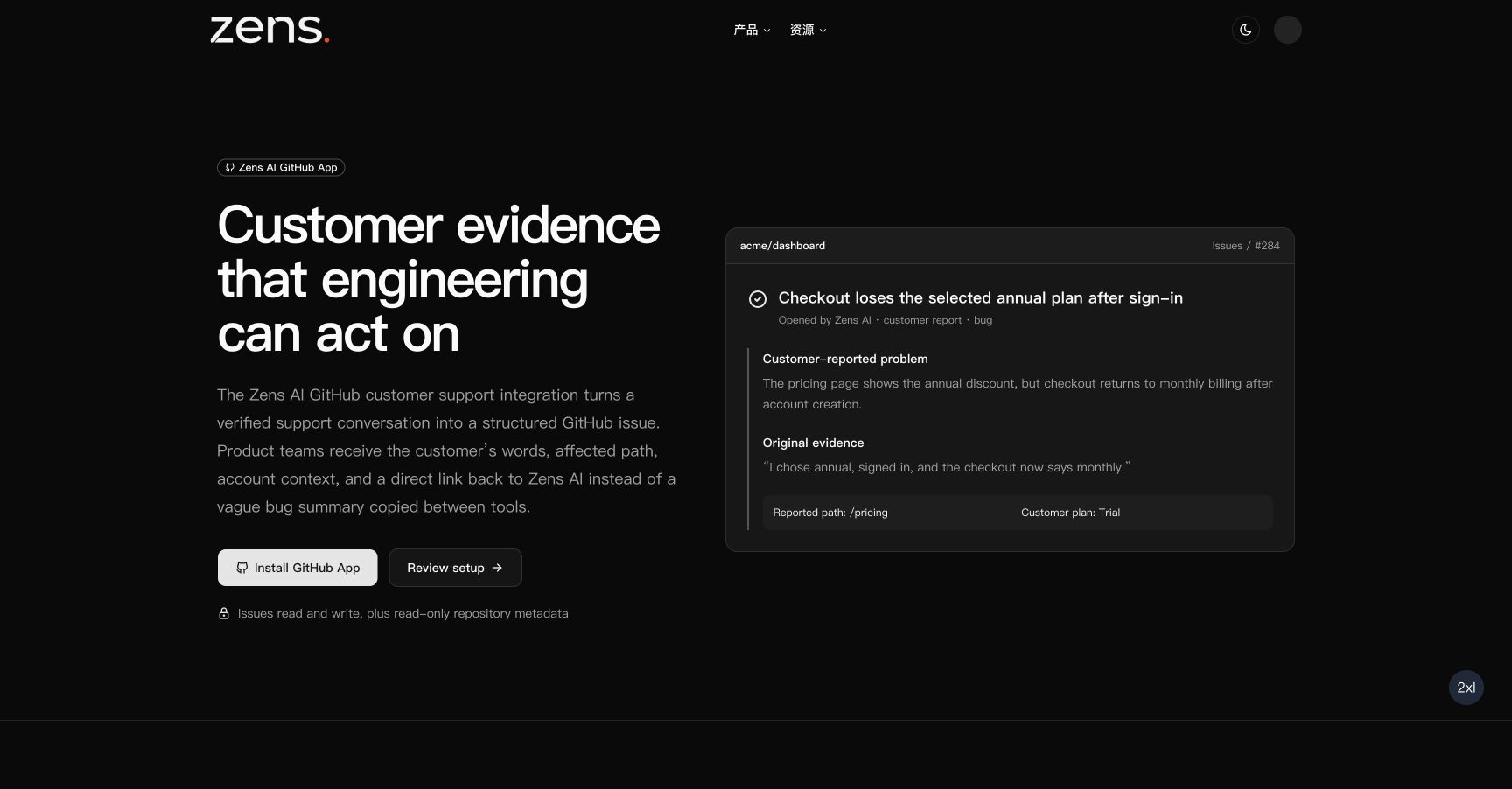Screen dimensions: 1512x789
Task: Click the acme/dashboard repository name
Action: 782,246
